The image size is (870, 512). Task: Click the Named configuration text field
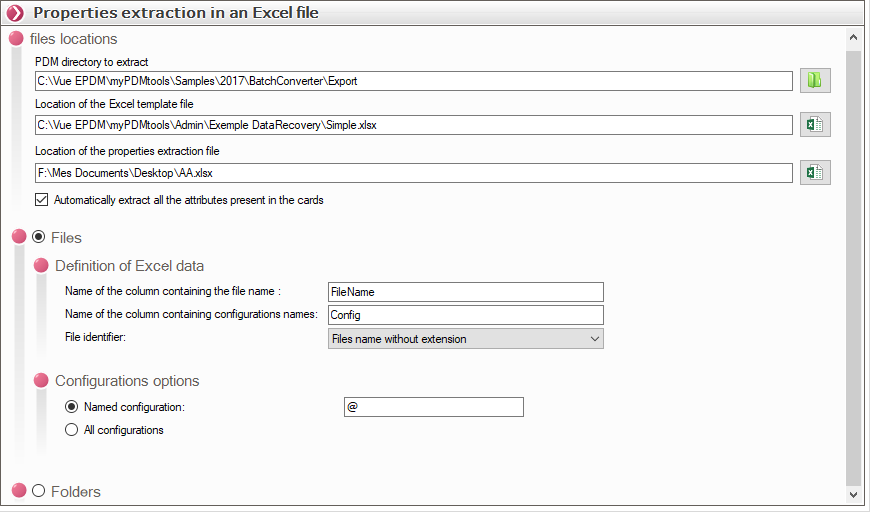(x=433, y=407)
